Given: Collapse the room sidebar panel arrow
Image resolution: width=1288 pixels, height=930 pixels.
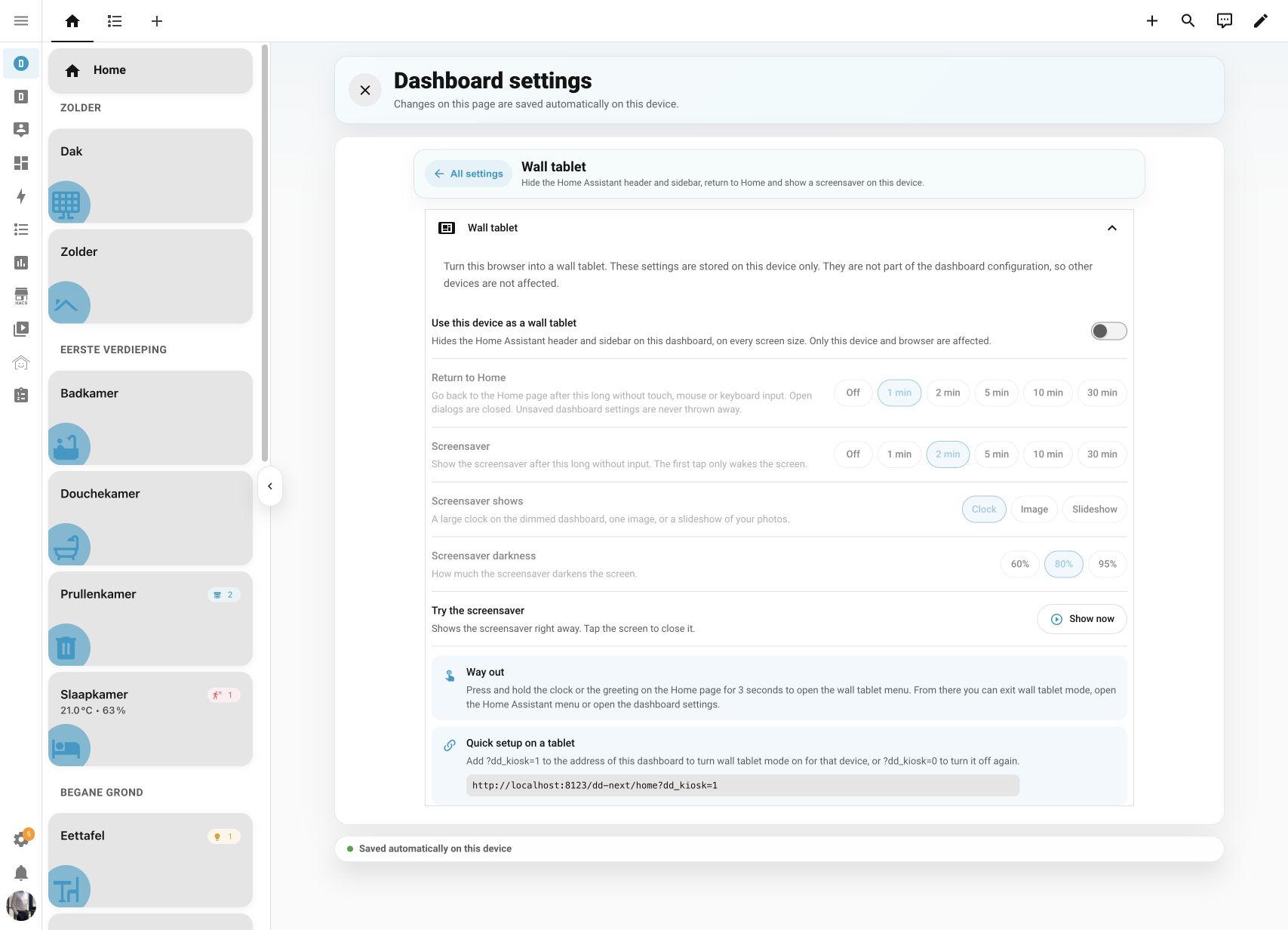Looking at the screenshot, I should 270,486.
